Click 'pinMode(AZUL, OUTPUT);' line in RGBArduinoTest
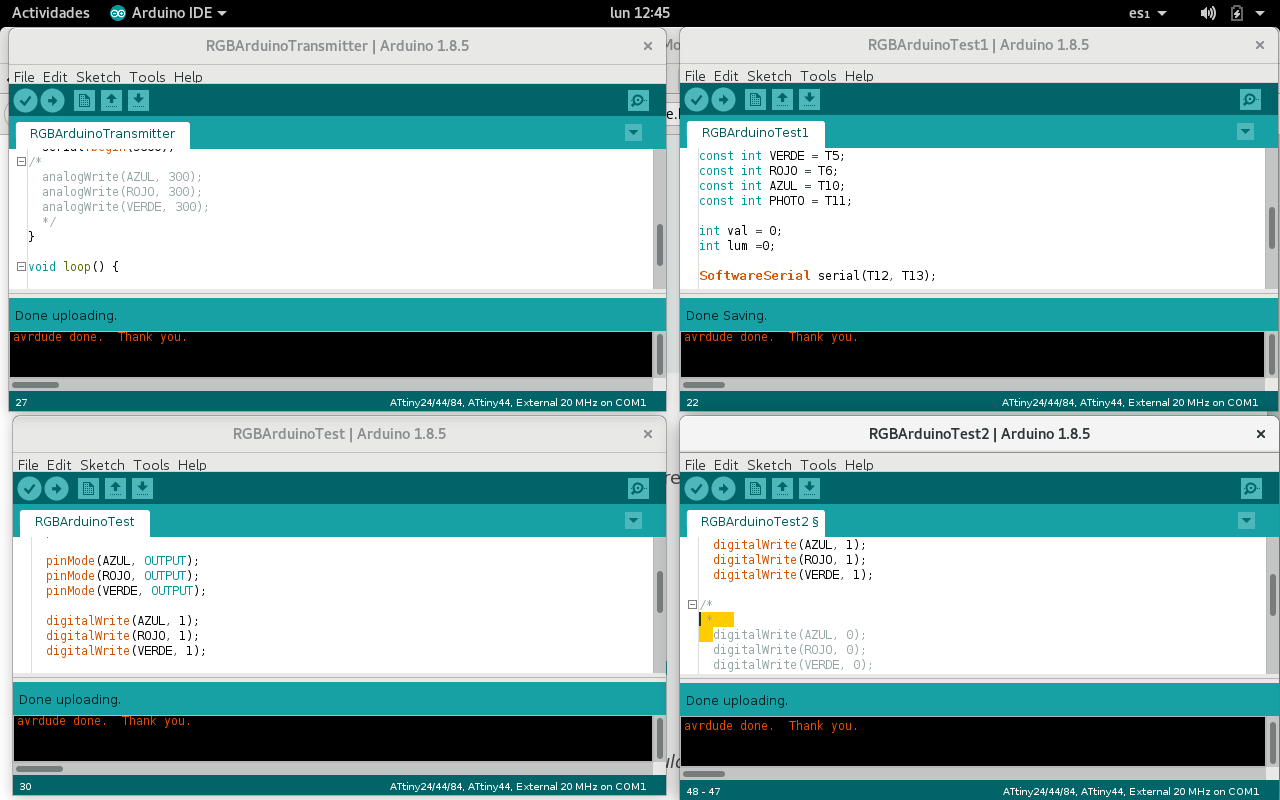Viewport: 1280px width, 800px height. (x=122, y=561)
